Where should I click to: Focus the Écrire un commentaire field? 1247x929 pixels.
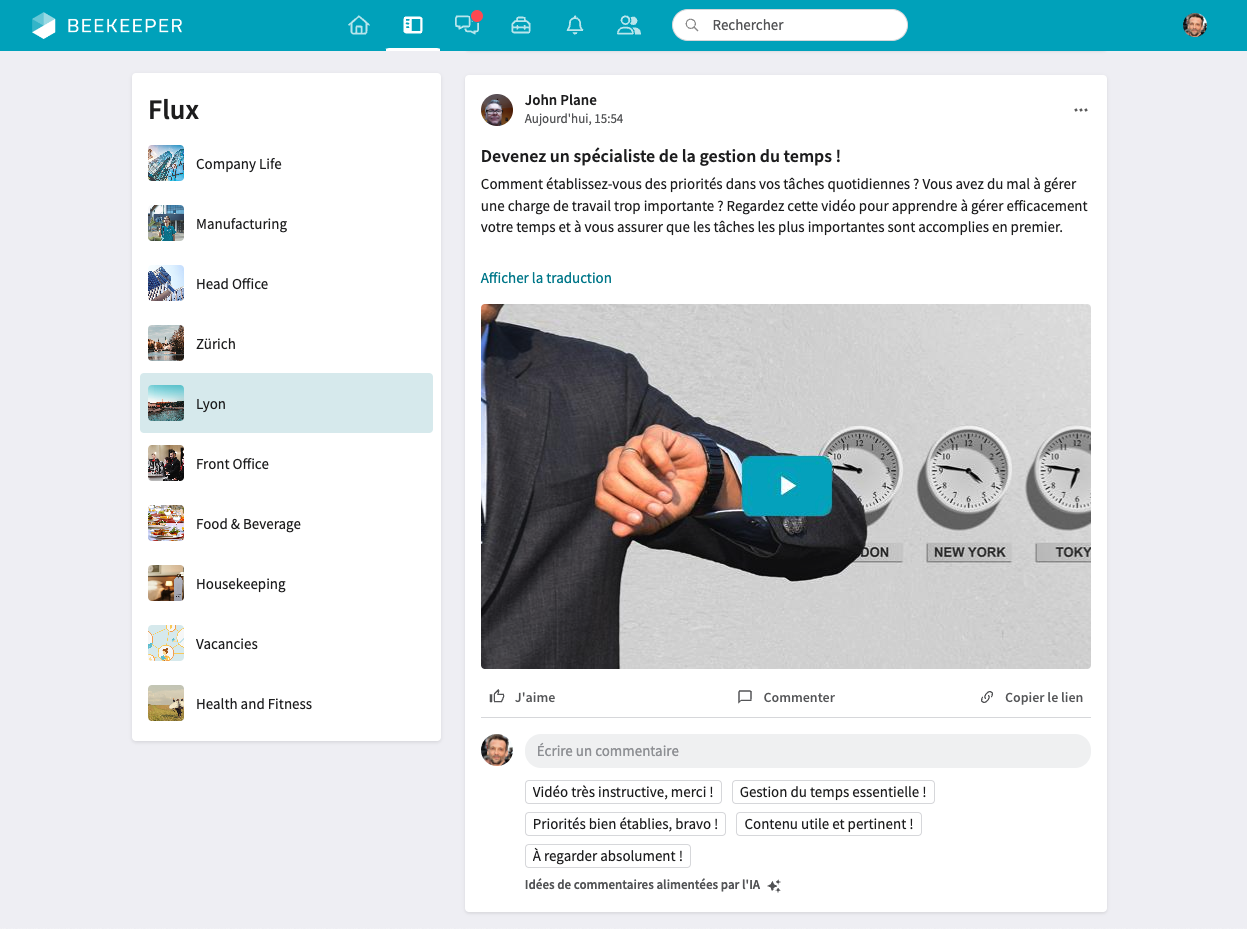pos(807,751)
